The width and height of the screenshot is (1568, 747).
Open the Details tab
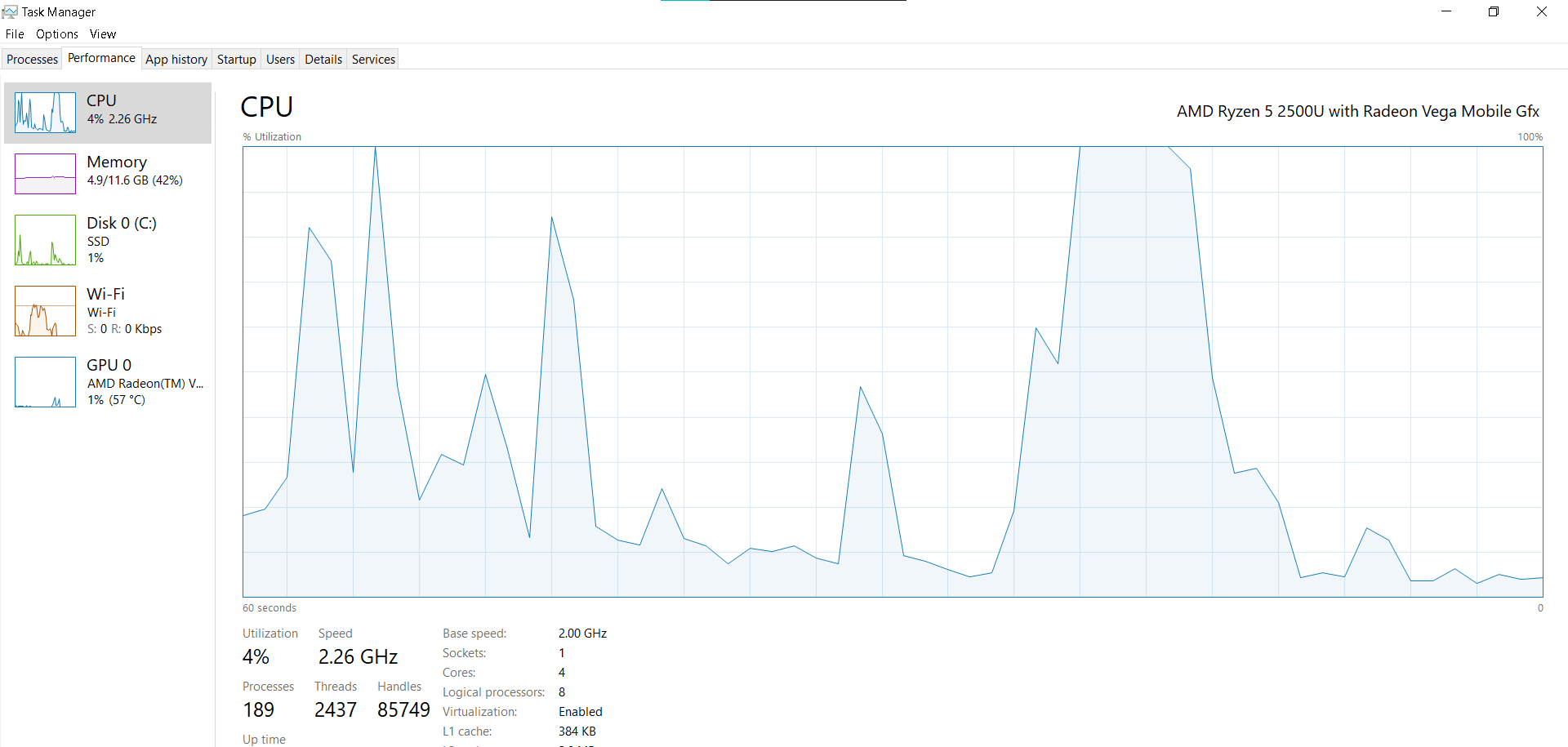[x=323, y=60]
